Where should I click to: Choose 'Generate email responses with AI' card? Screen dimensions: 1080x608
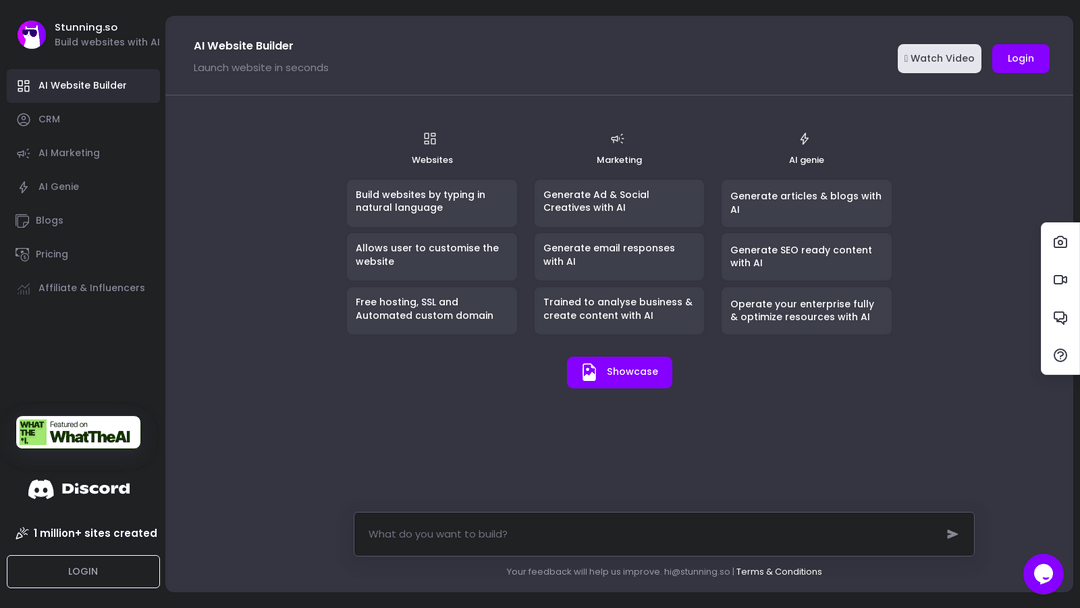tap(619, 256)
